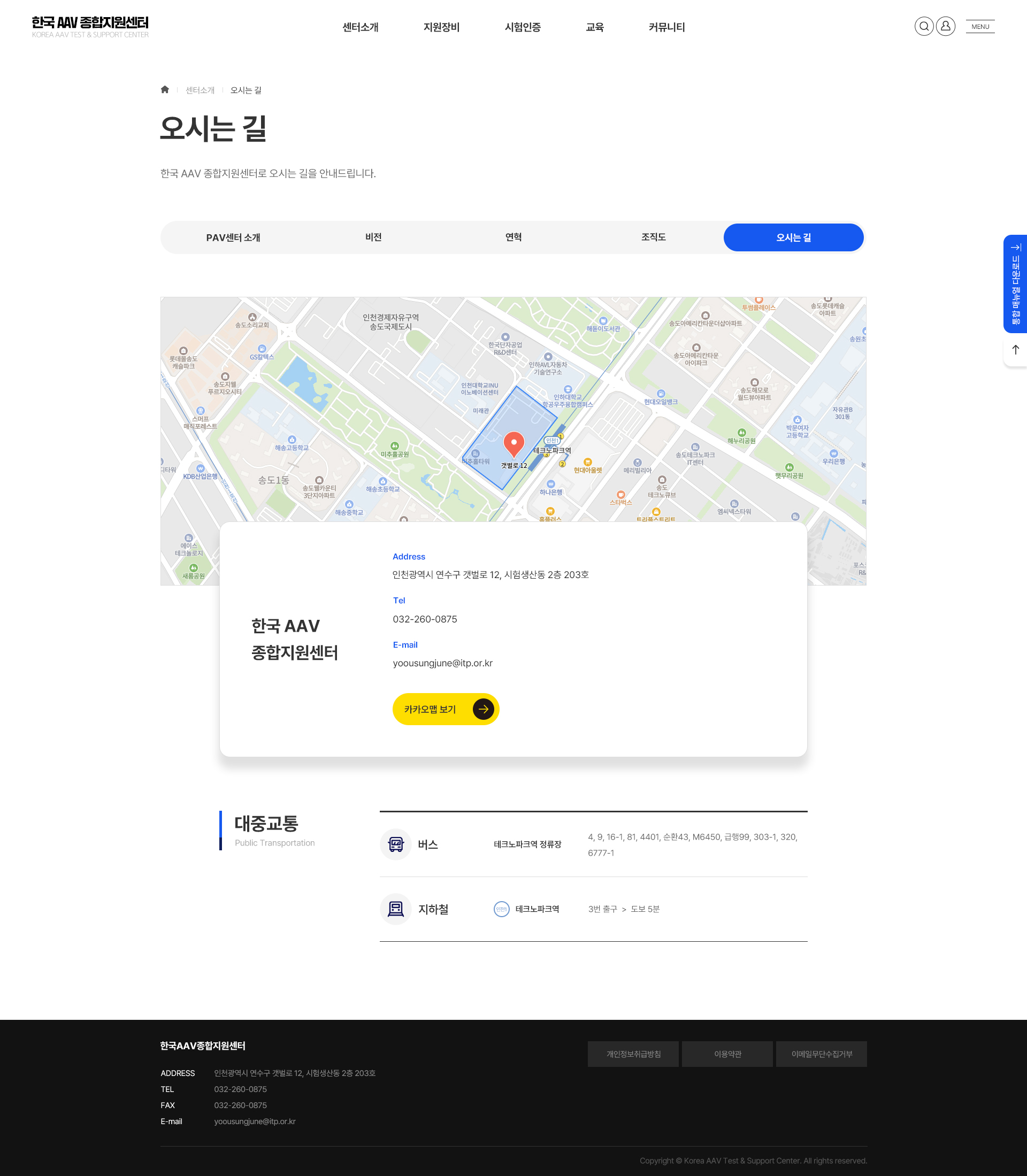This screenshot has width=1027, height=1176.
Task: Click the yellow 카카오맵 보기 button
Action: click(445, 709)
